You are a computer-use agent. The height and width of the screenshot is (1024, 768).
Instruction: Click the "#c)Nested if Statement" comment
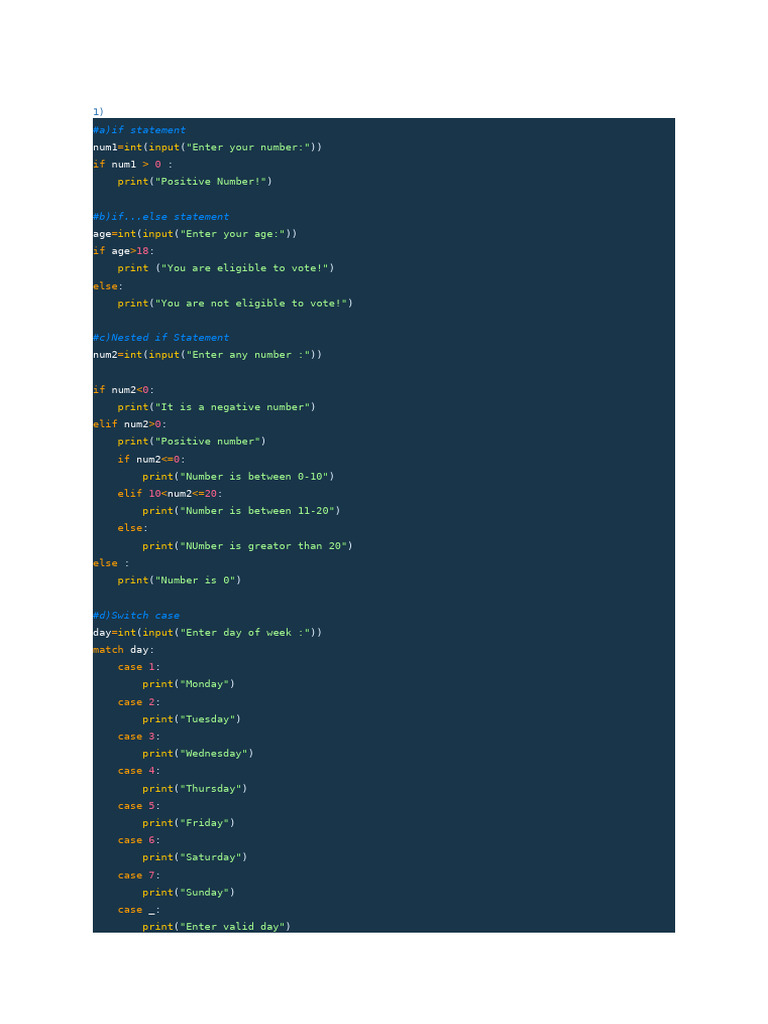tap(161, 338)
